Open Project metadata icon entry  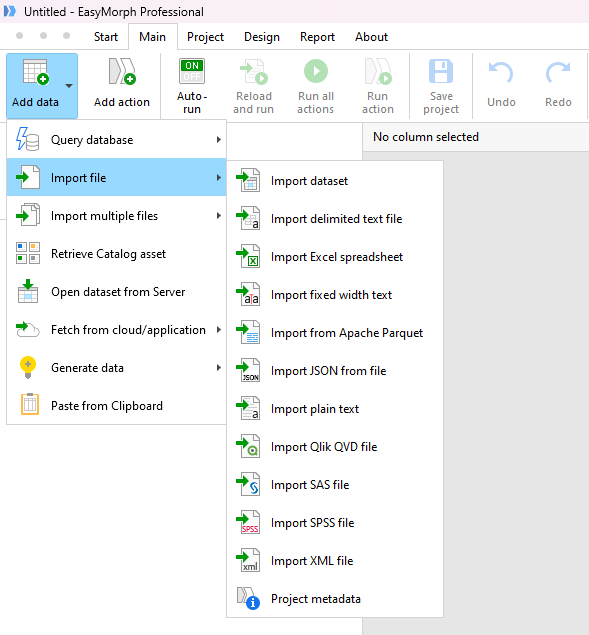click(x=248, y=598)
